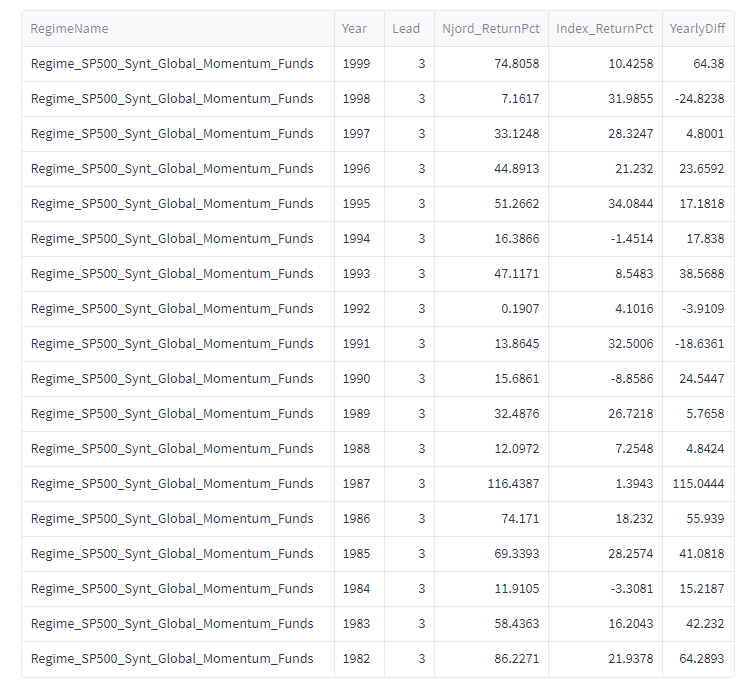
Task: Click the Index_ReturnPct value -8.8586
Action: coord(628,379)
